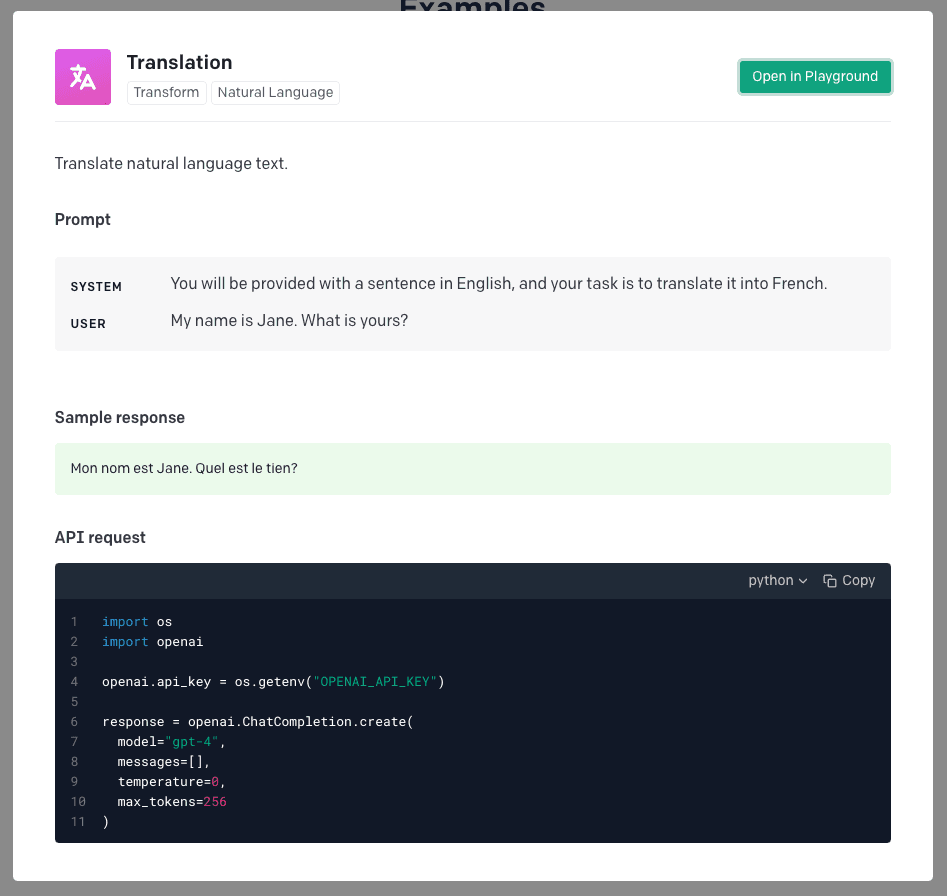The image size is (947, 896).
Task: Click the "gpt-4" model value in code
Action: tap(194, 742)
